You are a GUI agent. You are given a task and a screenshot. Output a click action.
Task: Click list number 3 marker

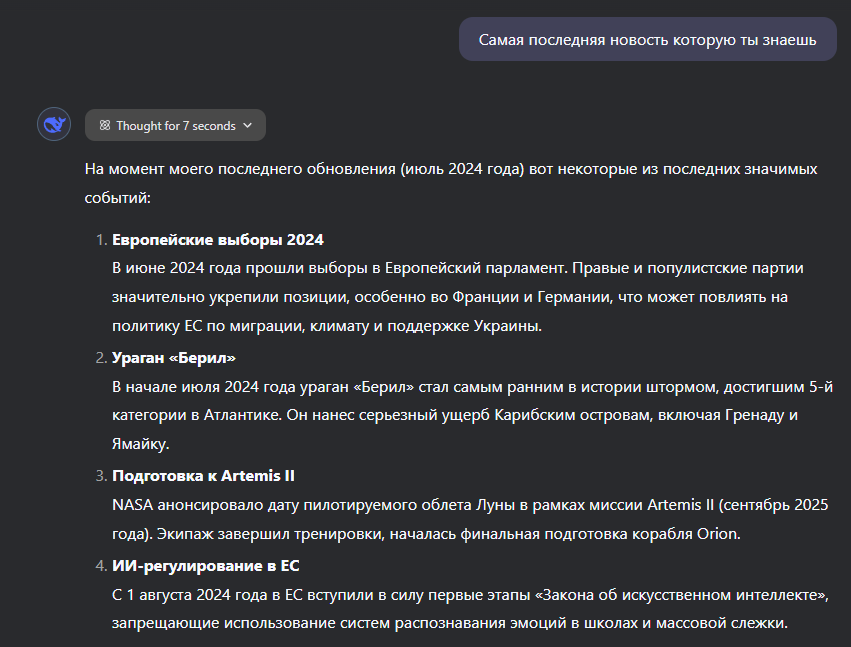point(99,476)
